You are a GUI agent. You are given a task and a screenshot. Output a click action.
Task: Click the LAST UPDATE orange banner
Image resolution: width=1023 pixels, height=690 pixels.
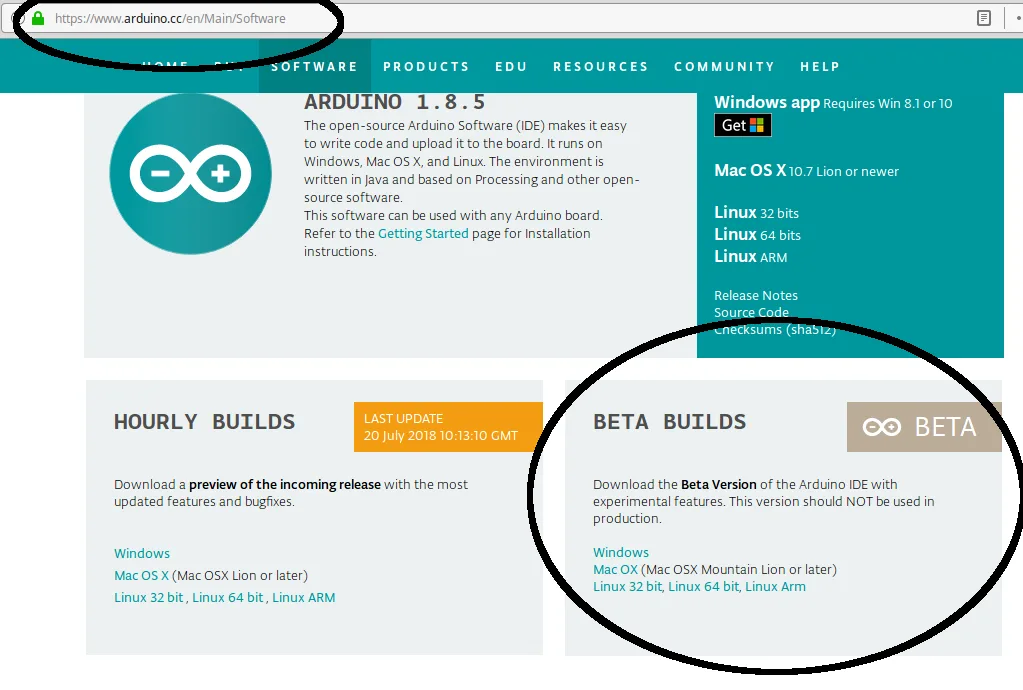(x=448, y=427)
